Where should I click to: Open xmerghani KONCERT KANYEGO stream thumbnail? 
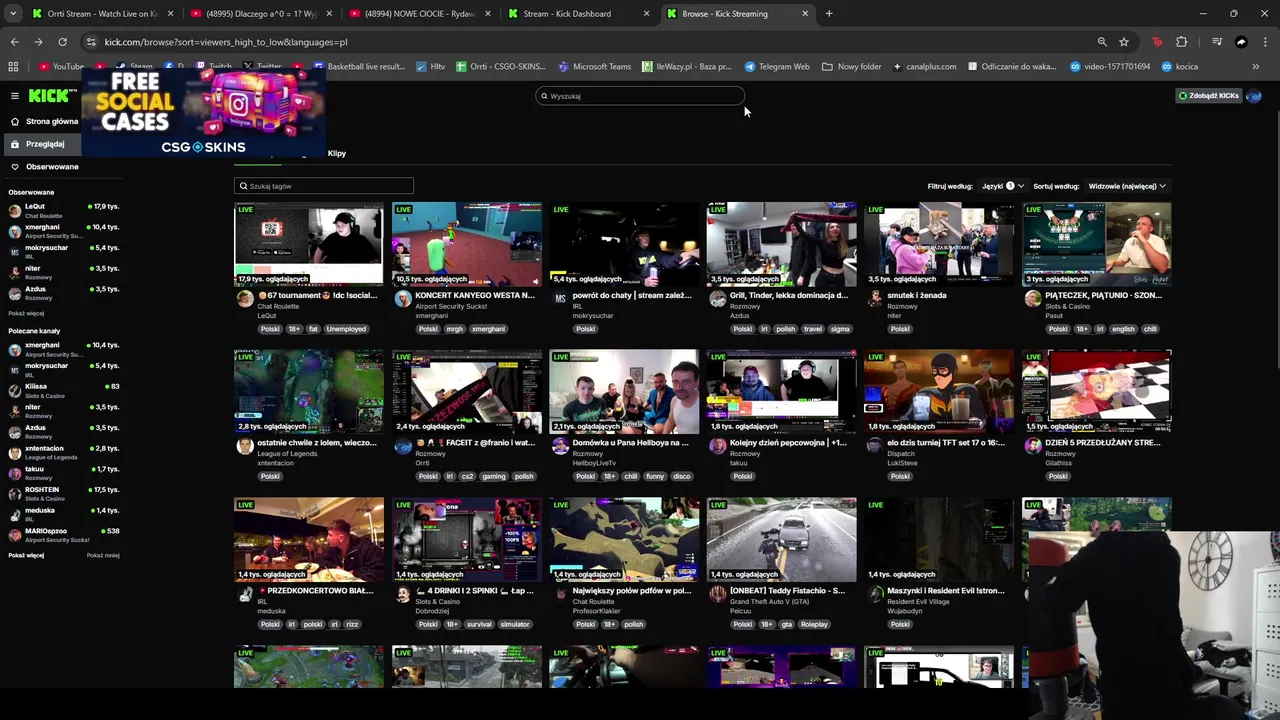[466, 244]
